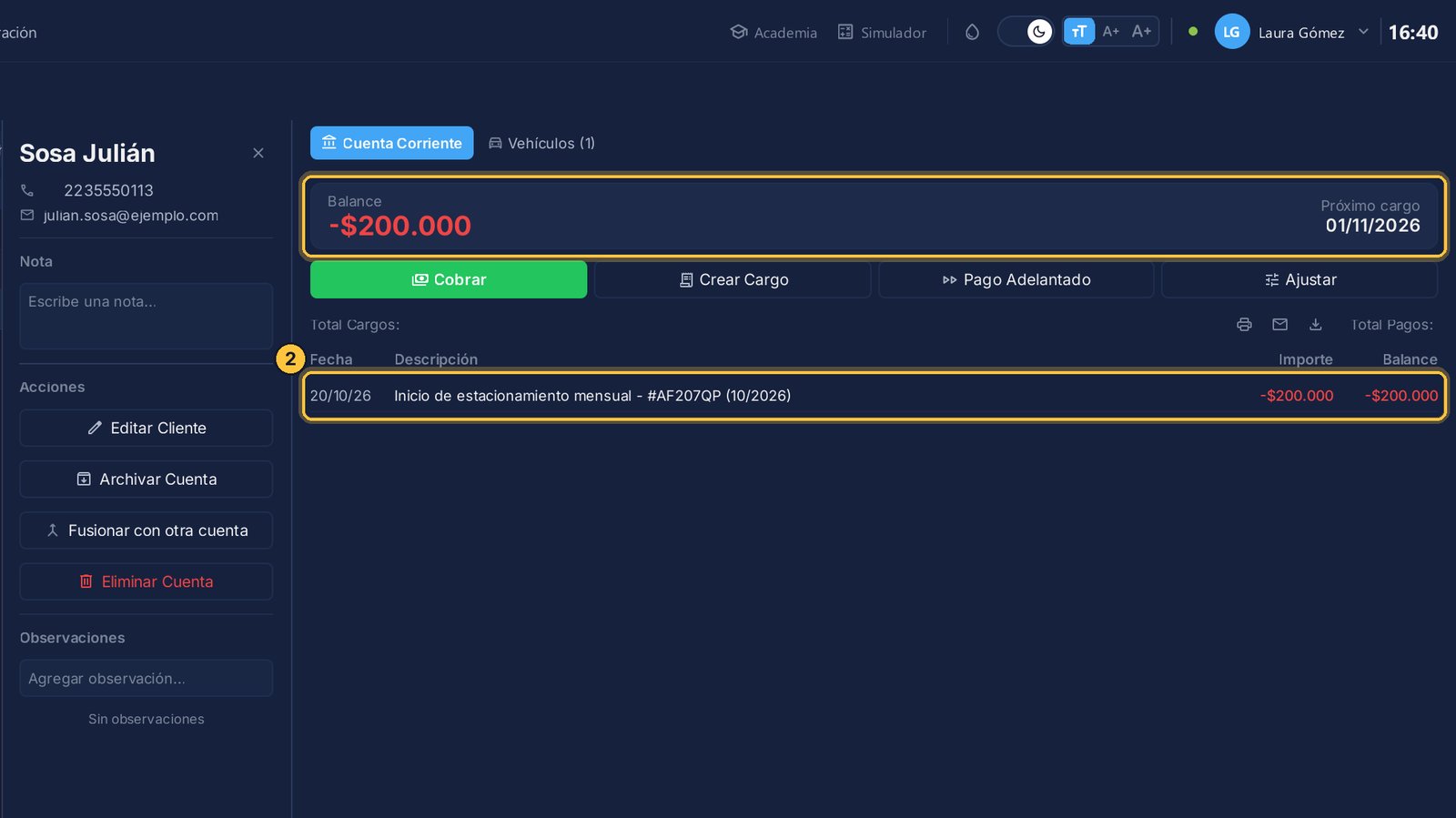
Task: Open the Academia section
Action: tap(773, 32)
